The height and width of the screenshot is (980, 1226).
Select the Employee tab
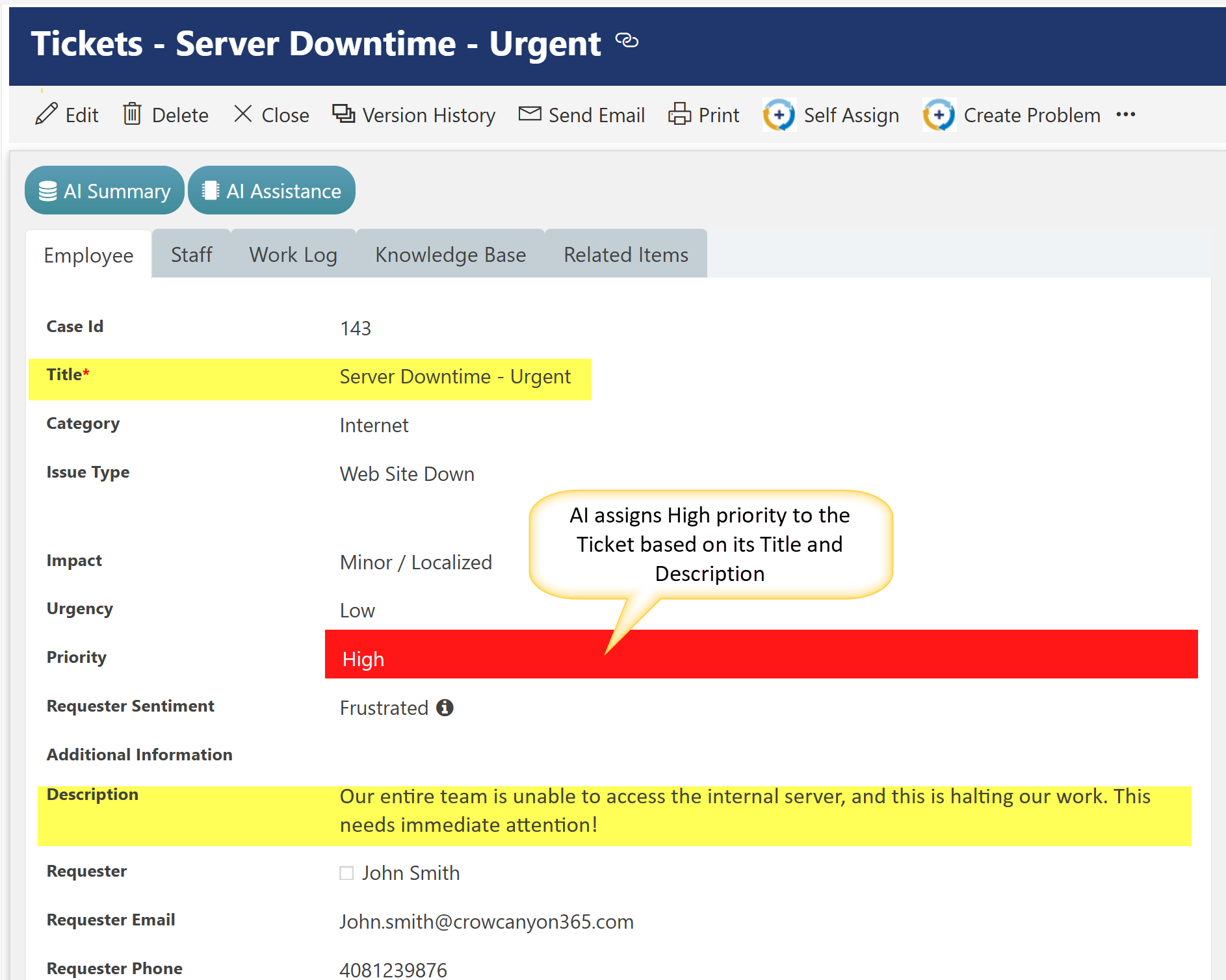pos(88,255)
